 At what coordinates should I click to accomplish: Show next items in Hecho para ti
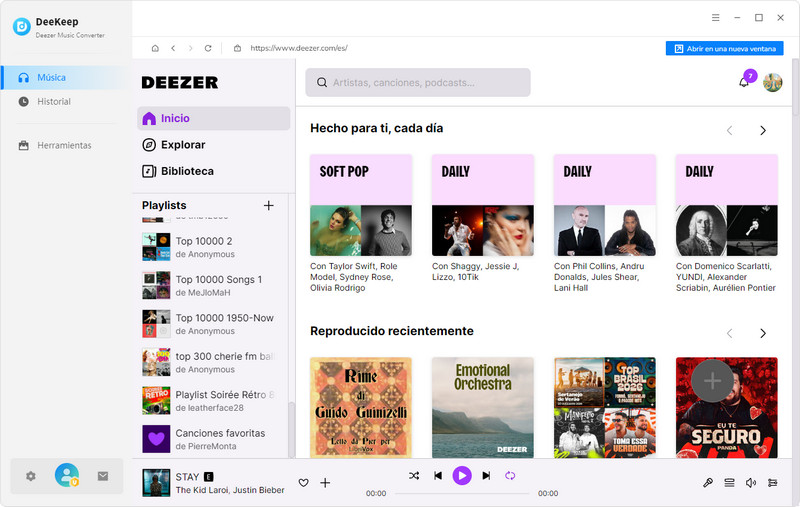click(x=763, y=131)
